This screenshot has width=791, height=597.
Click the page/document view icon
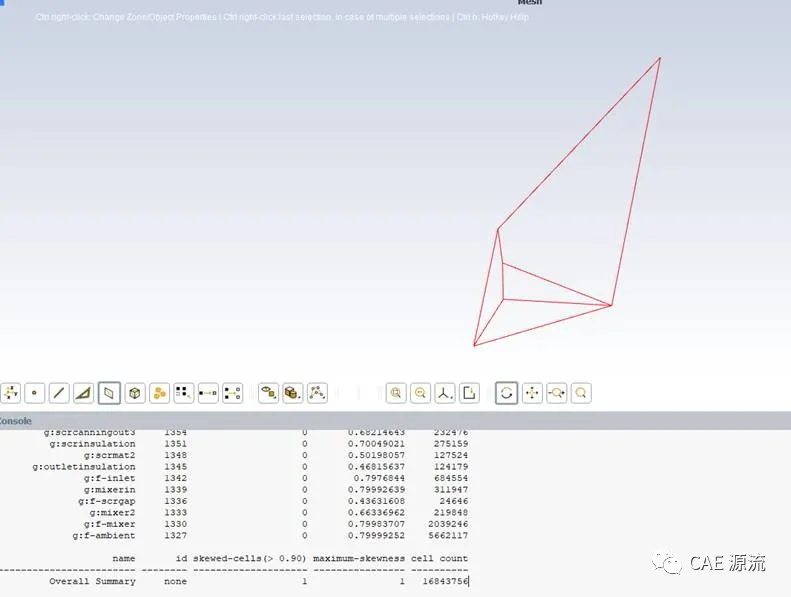[x=469, y=393]
